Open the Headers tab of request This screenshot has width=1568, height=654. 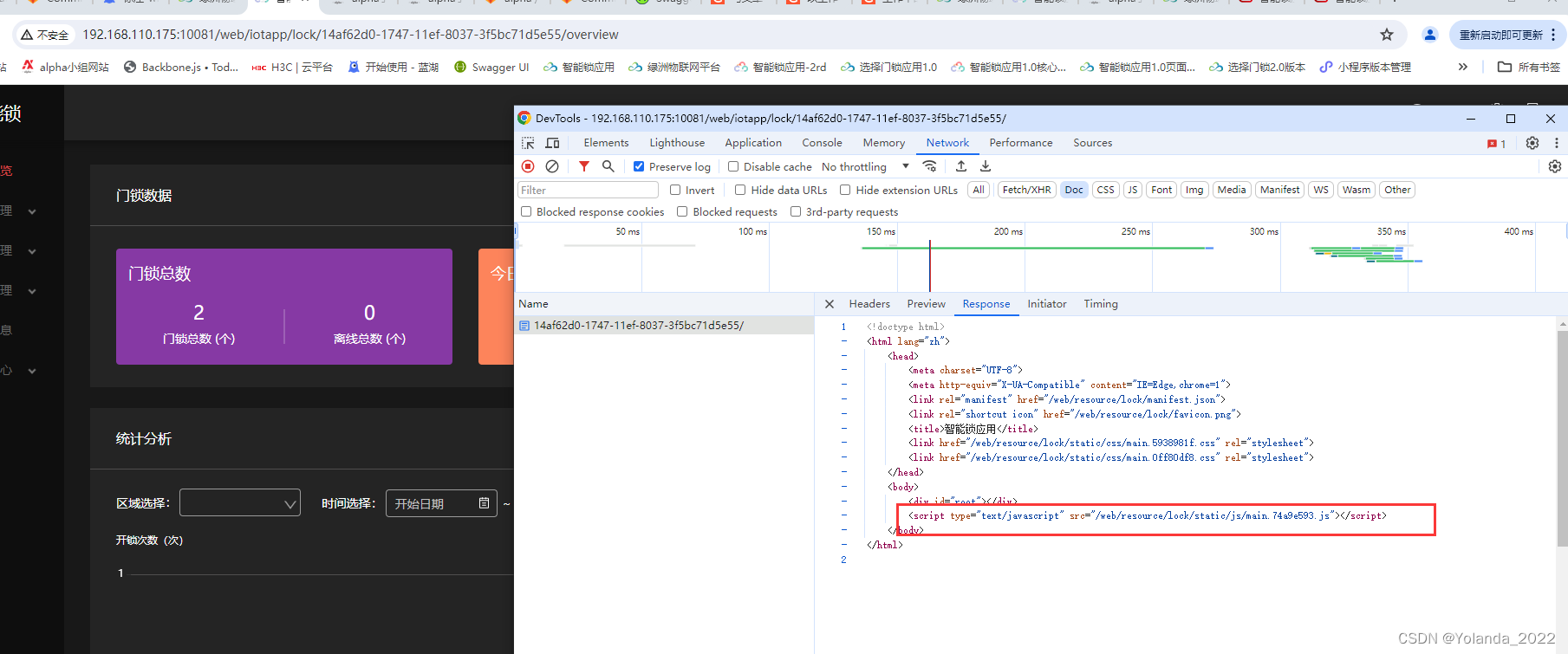pyautogui.click(x=869, y=304)
